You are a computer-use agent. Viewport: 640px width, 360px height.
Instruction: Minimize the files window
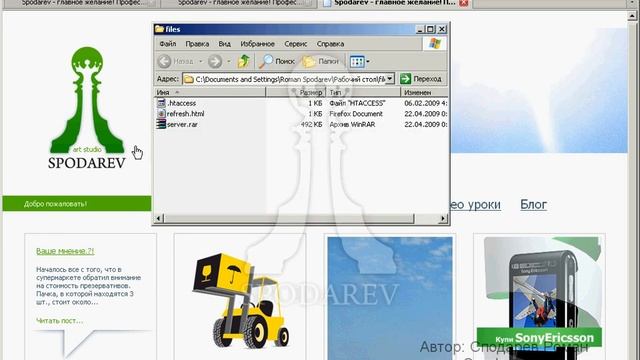click(420, 29)
